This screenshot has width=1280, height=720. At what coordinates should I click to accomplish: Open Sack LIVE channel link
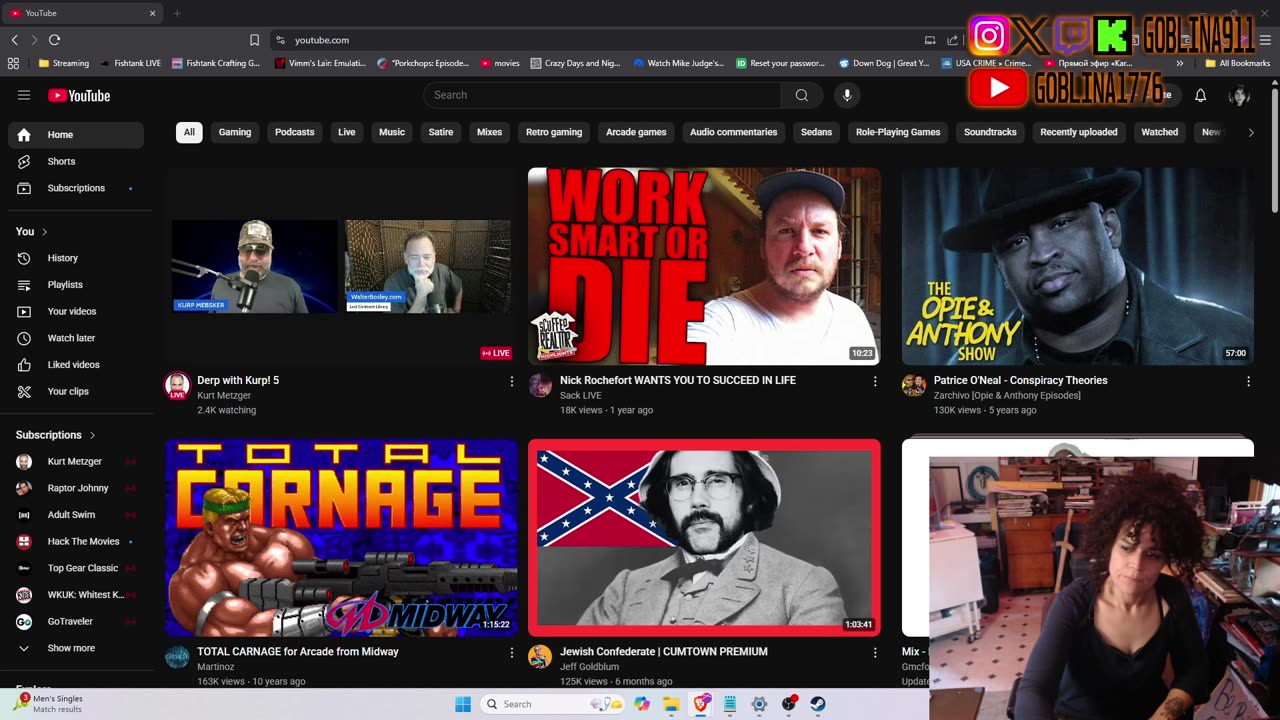point(581,396)
